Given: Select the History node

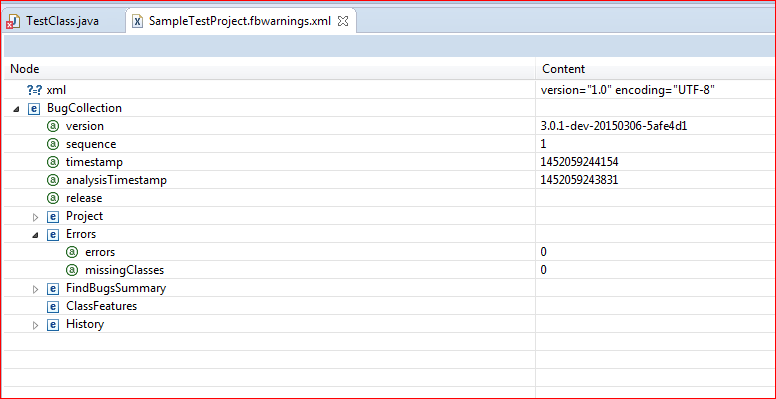Looking at the screenshot, I should [85, 324].
